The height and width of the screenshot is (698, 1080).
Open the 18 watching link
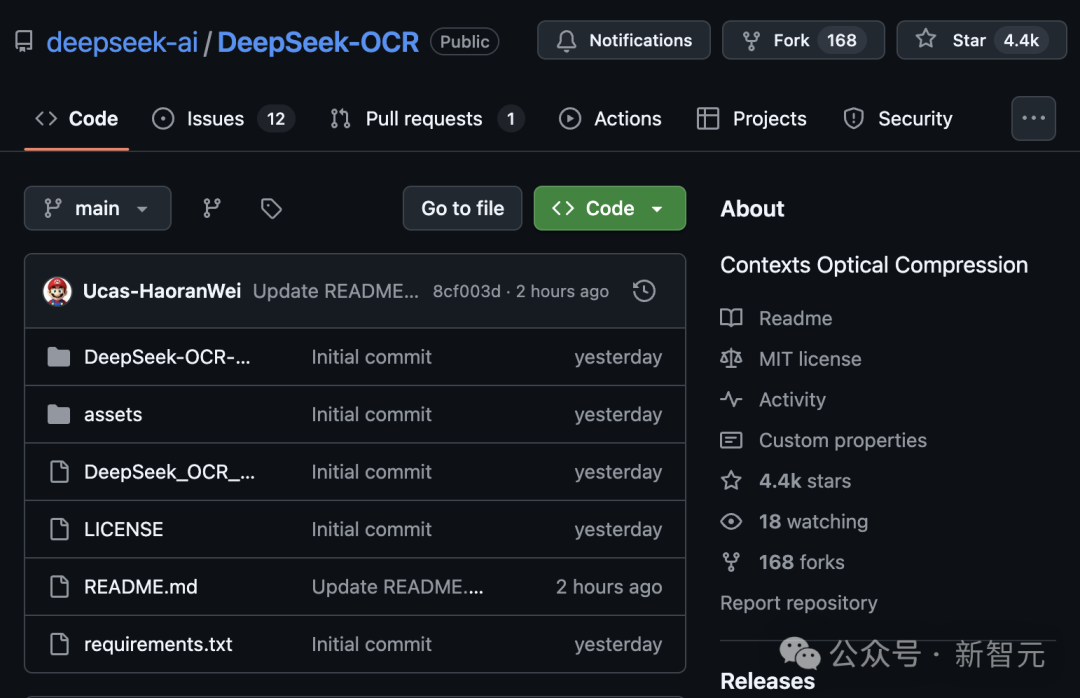coord(813,522)
